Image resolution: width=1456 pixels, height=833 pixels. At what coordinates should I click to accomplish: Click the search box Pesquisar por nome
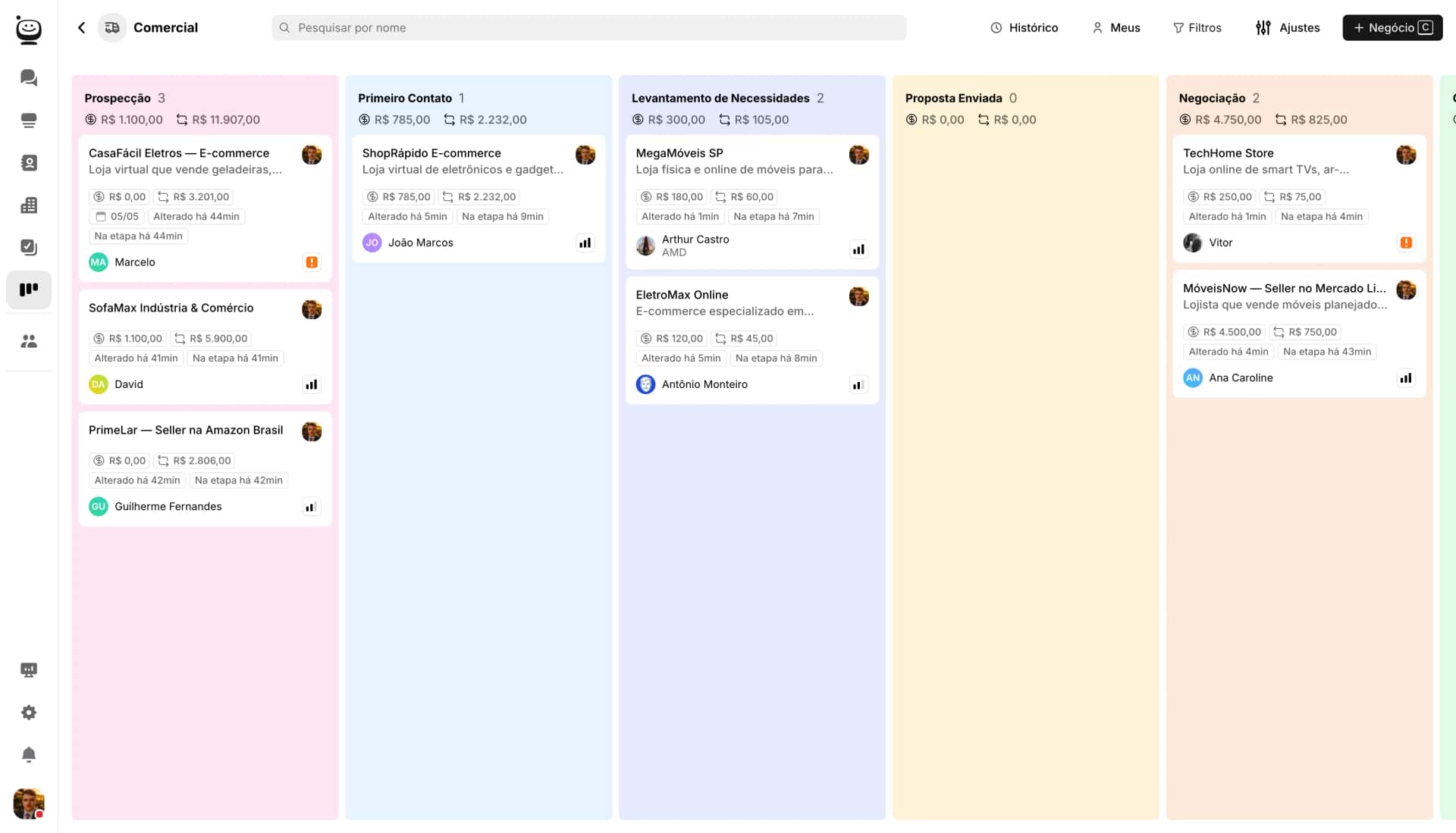[x=588, y=28]
